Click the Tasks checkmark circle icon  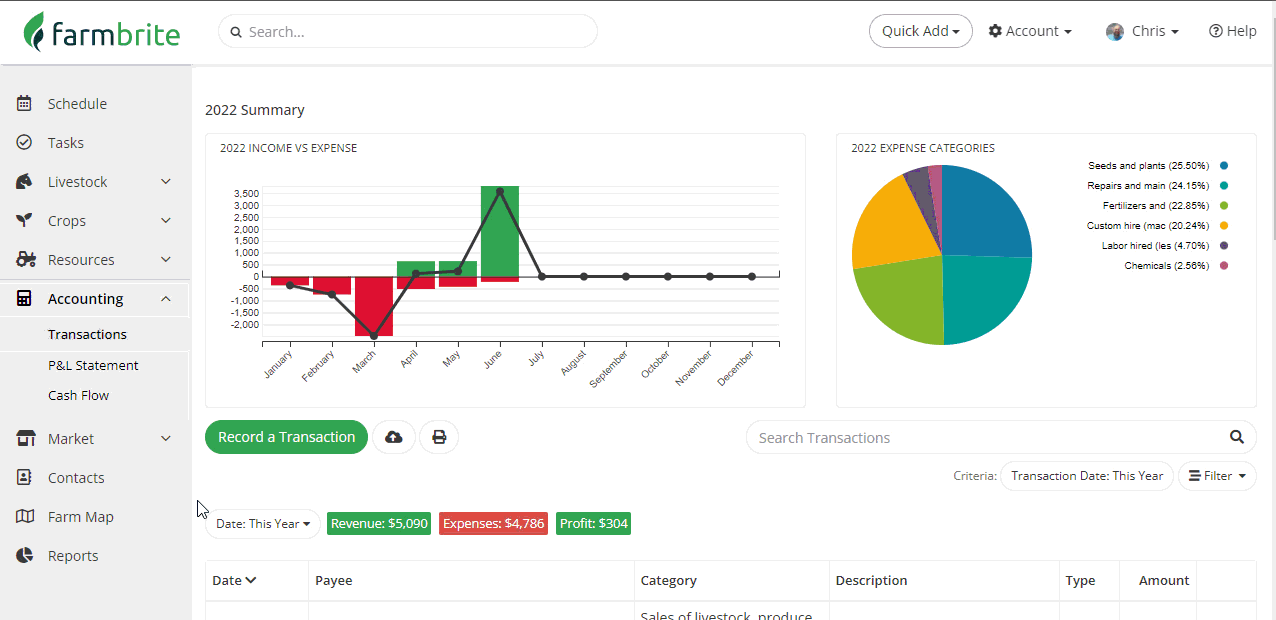tap(25, 142)
